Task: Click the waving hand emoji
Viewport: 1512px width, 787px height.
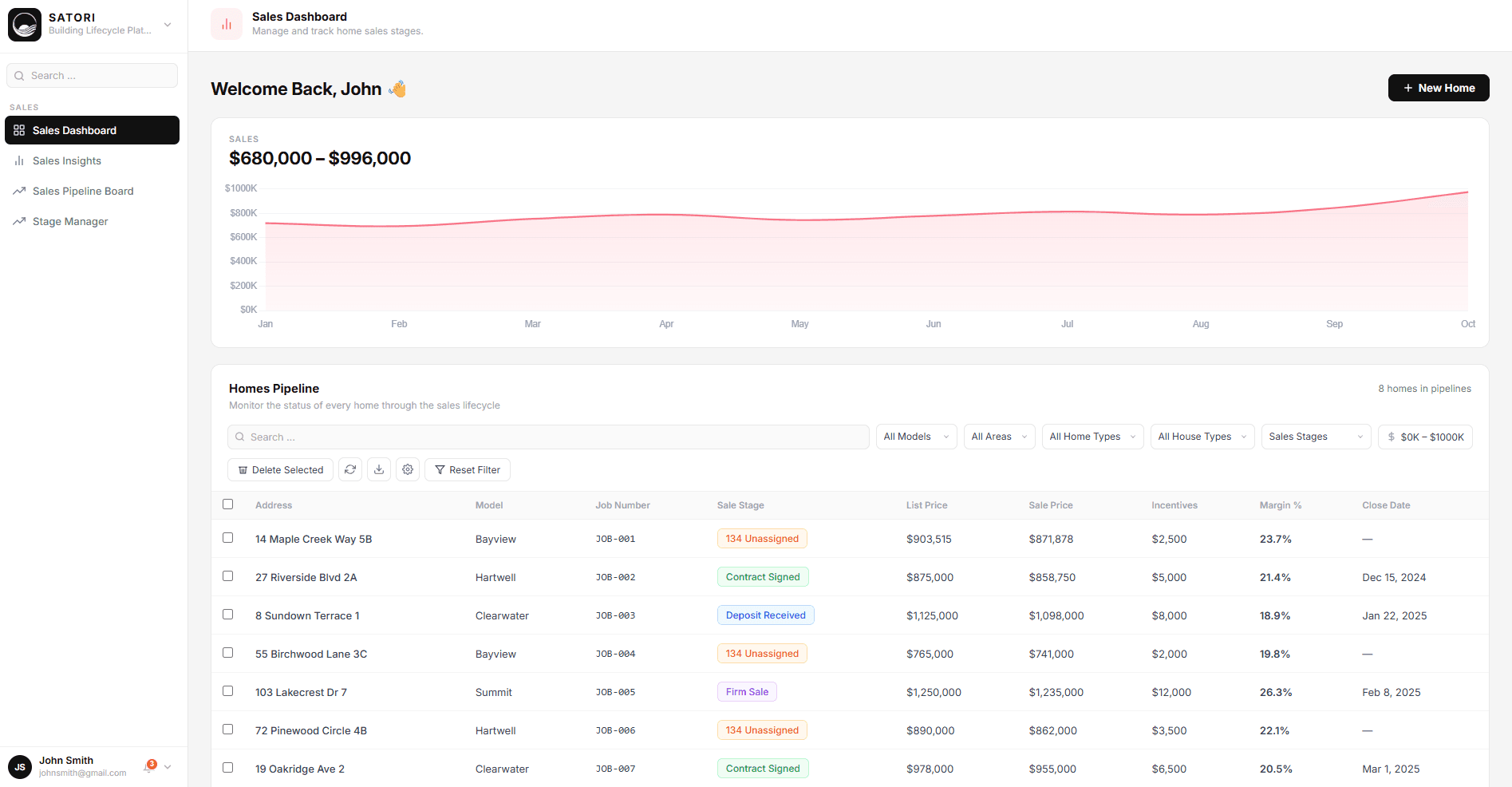Action: pos(397,89)
